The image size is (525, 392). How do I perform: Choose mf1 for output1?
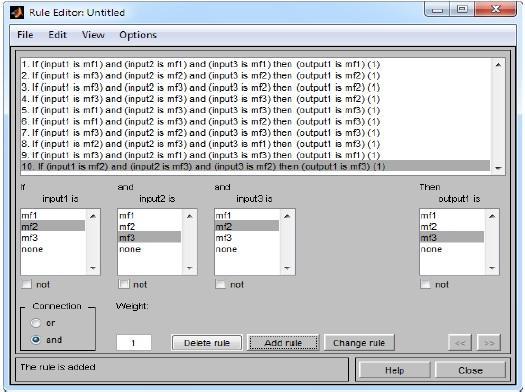[452, 215]
